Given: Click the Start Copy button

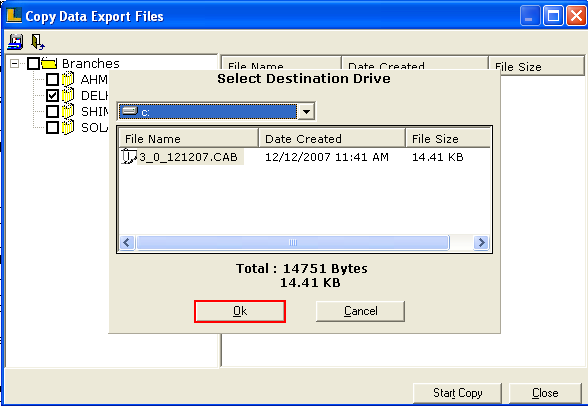Looking at the screenshot, I should pos(458,393).
